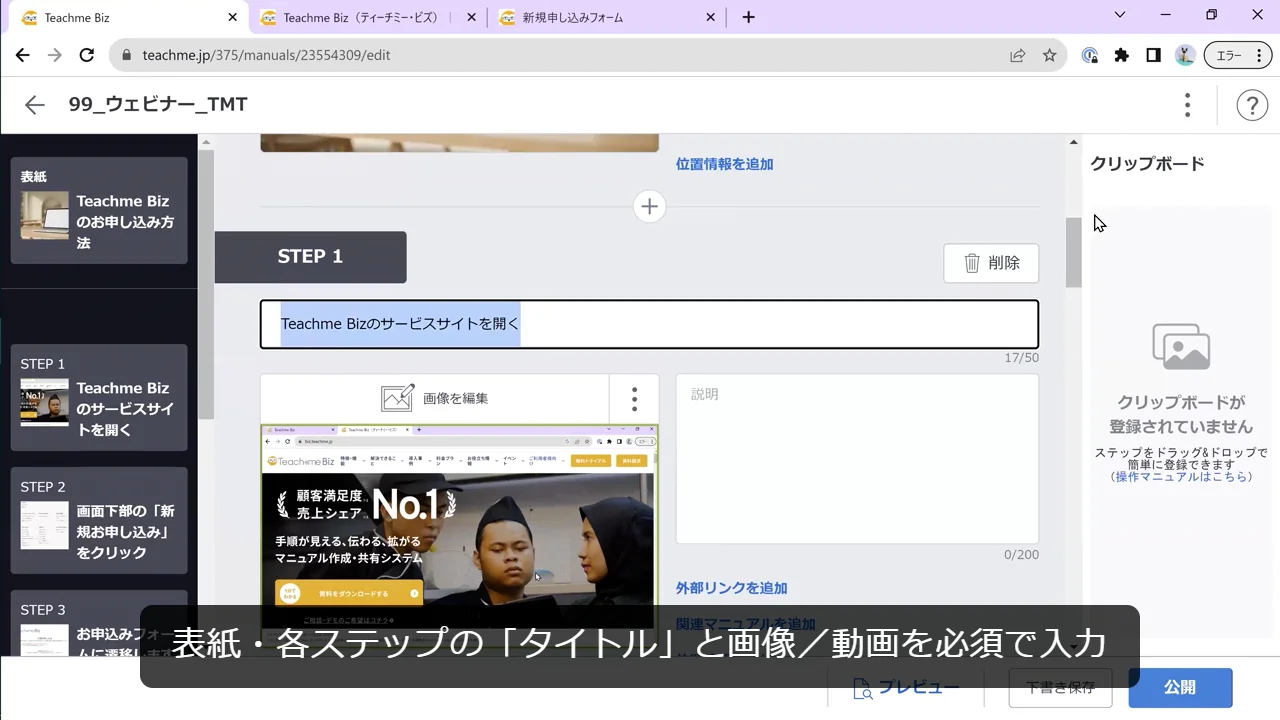Reload the page in Chrome
Screen dimensions: 1280x720
click(87, 55)
